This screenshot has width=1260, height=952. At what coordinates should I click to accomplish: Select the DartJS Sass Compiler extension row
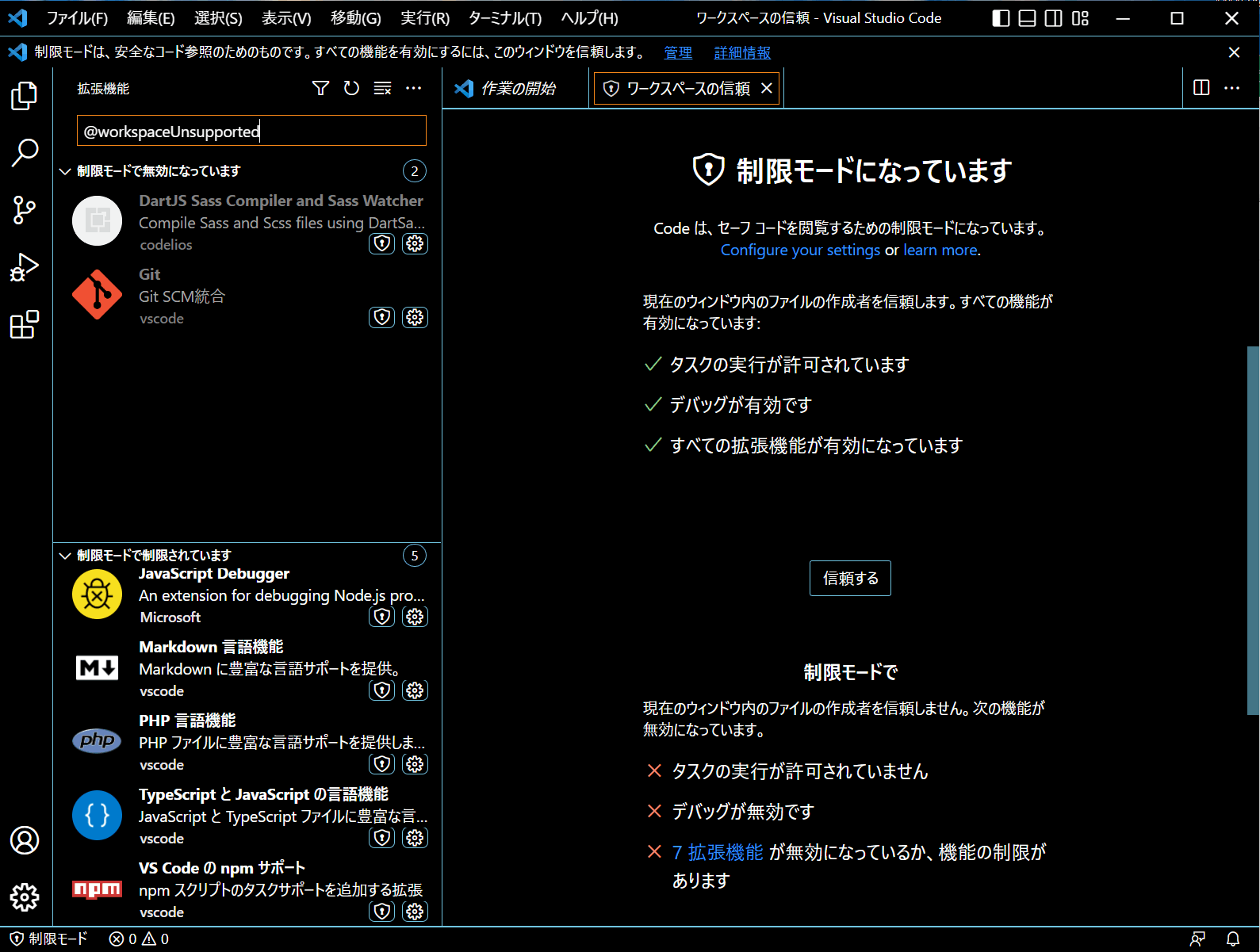pos(247,222)
